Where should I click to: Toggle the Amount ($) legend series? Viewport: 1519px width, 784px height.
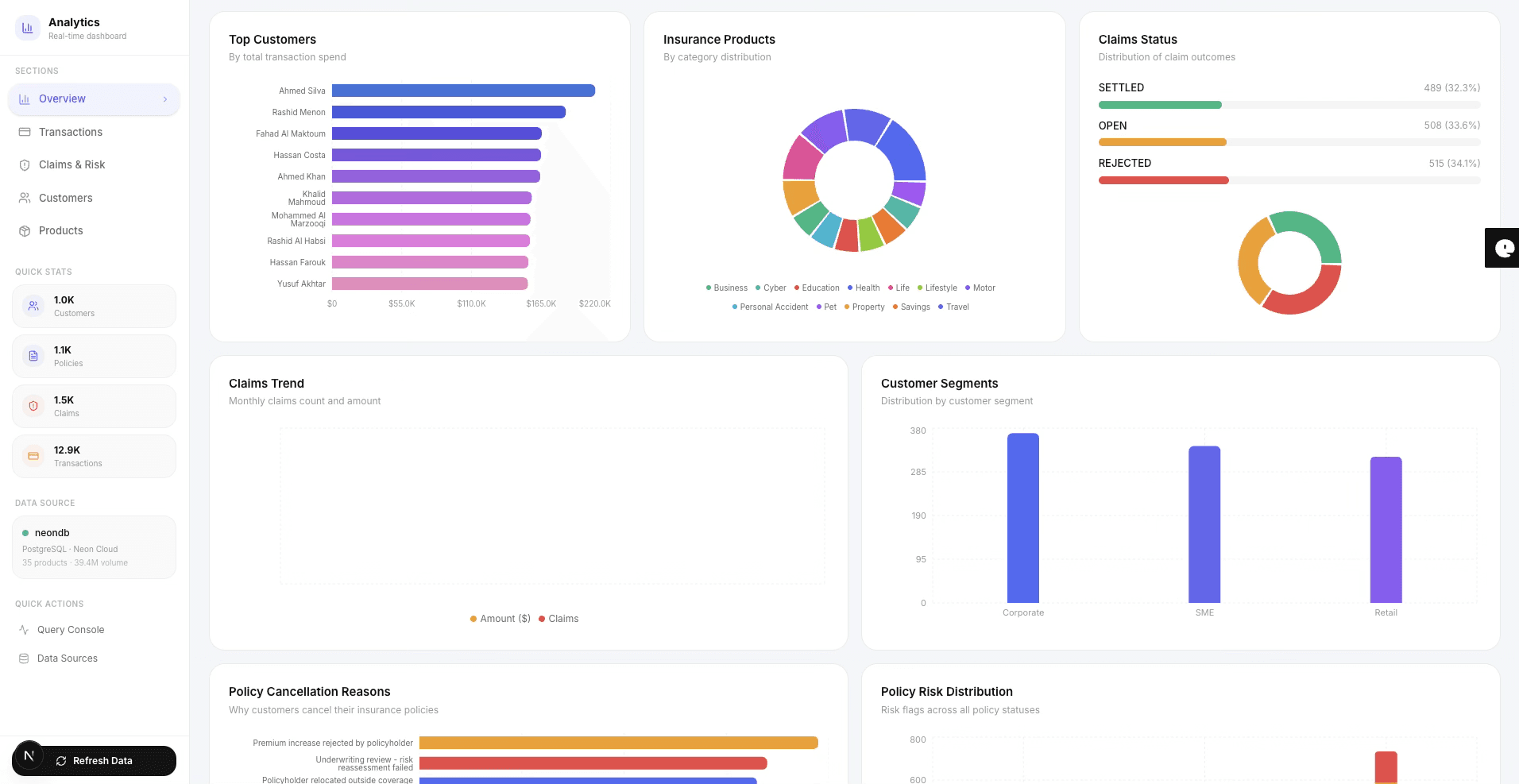click(500, 619)
